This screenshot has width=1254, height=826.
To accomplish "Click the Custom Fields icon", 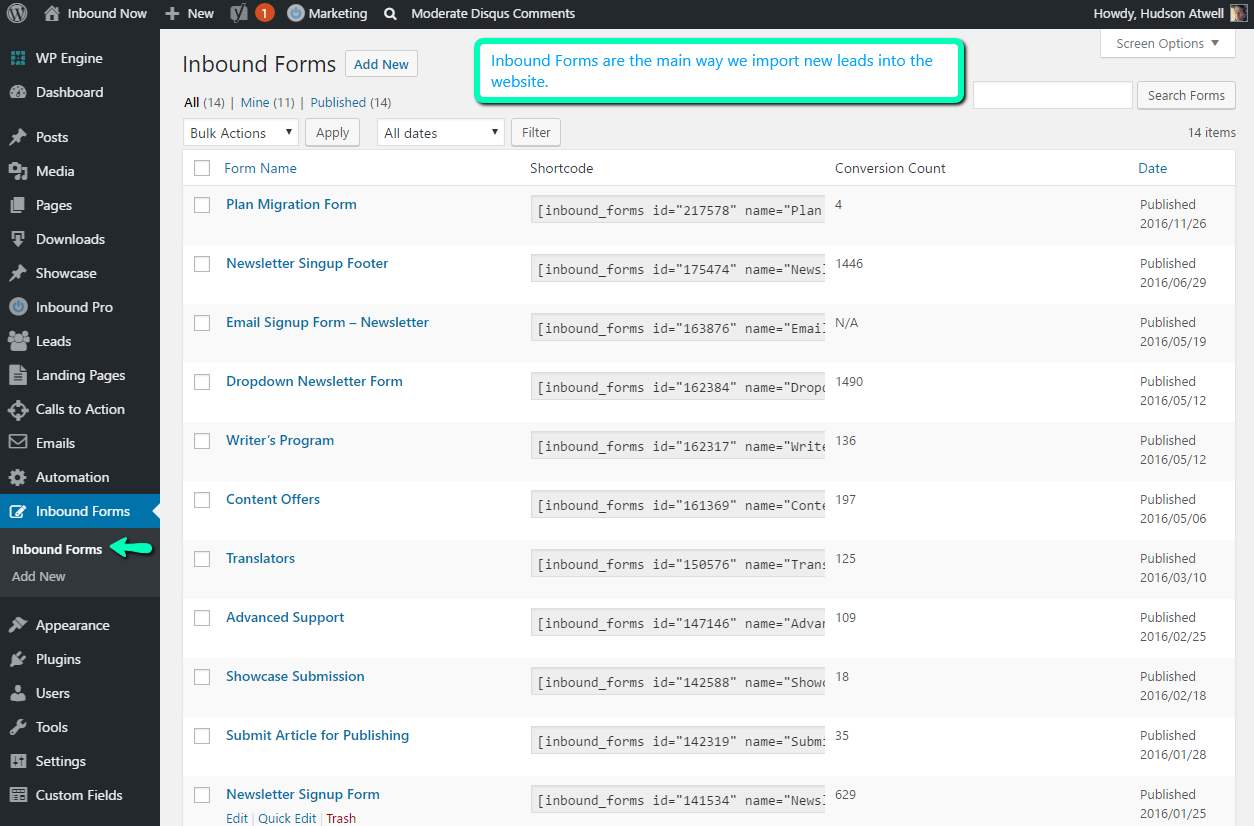I will pos(18,795).
